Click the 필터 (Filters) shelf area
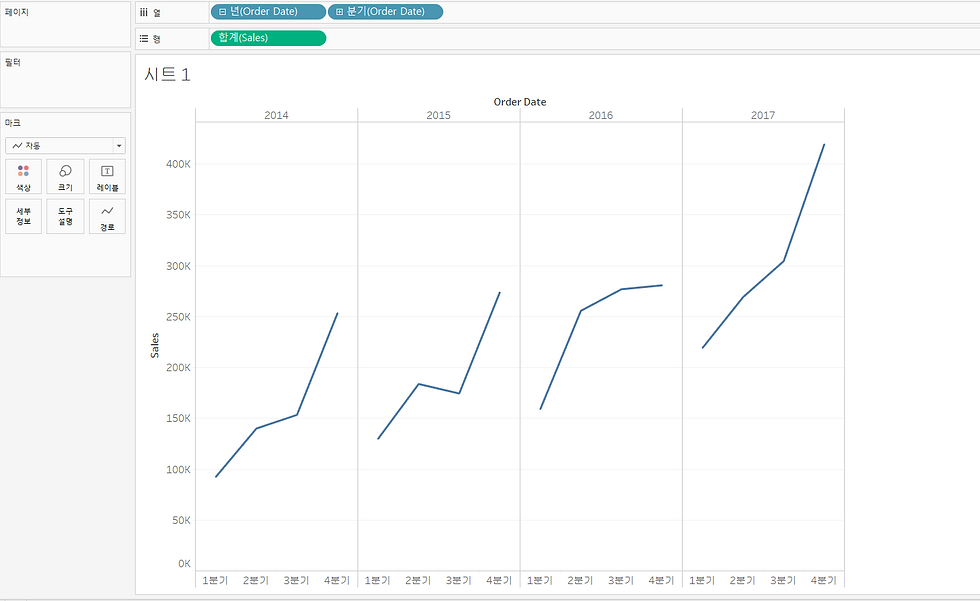The width and height of the screenshot is (980, 601). pyautogui.click(x=65, y=80)
